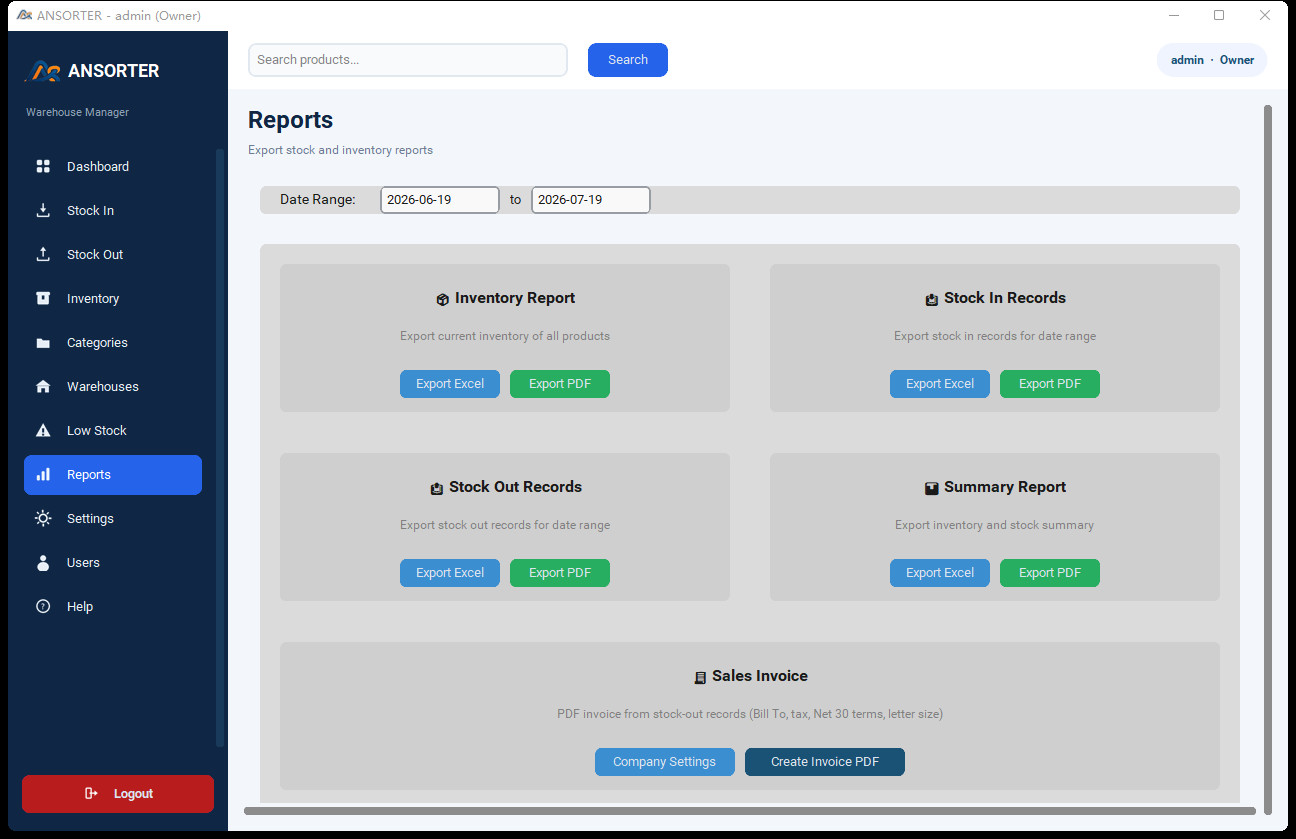
Task: Click 'Export inventory and stock summary' text
Action: click(x=995, y=525)
